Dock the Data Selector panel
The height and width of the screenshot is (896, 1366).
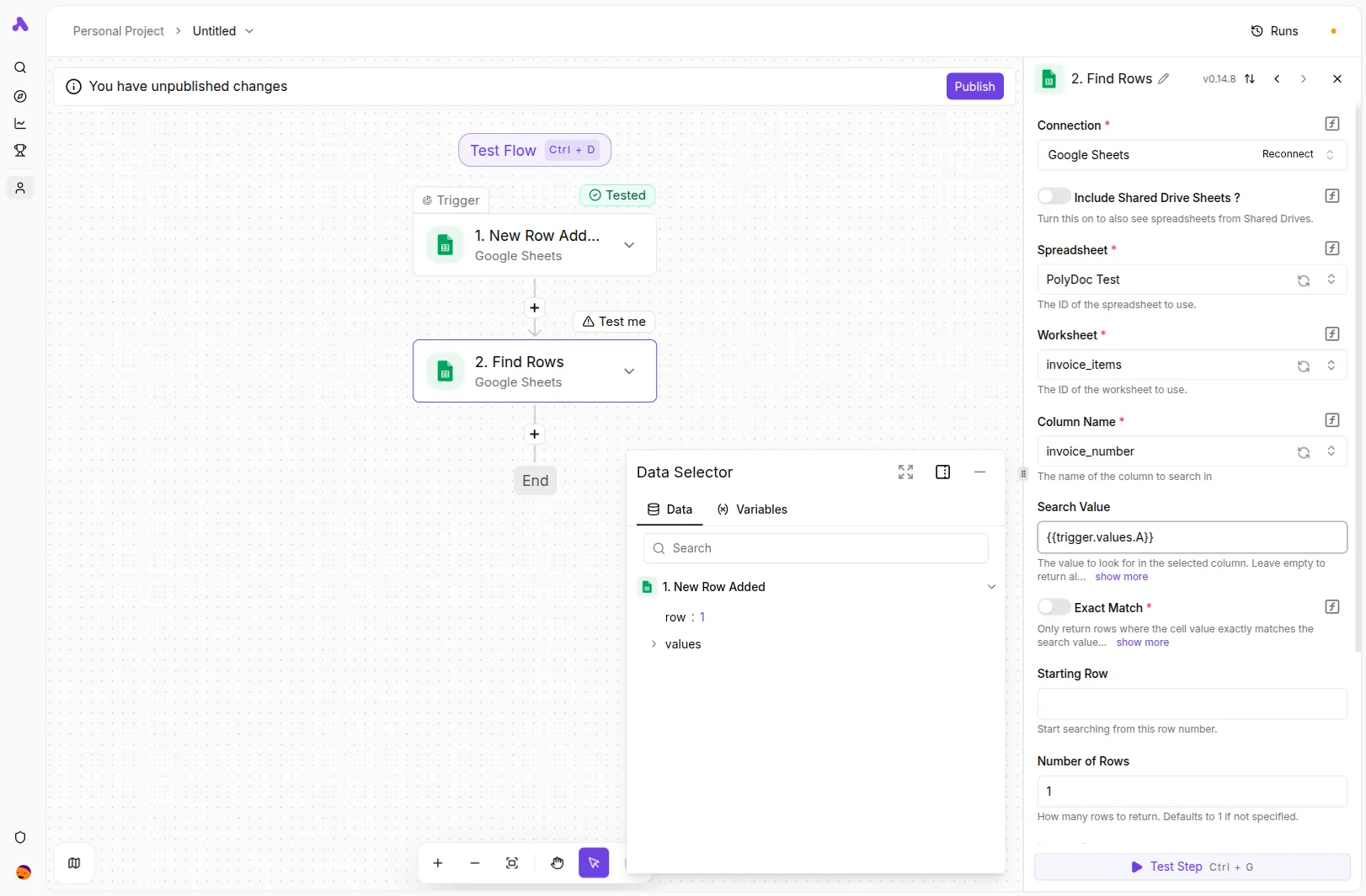click(x=943, y=472)
